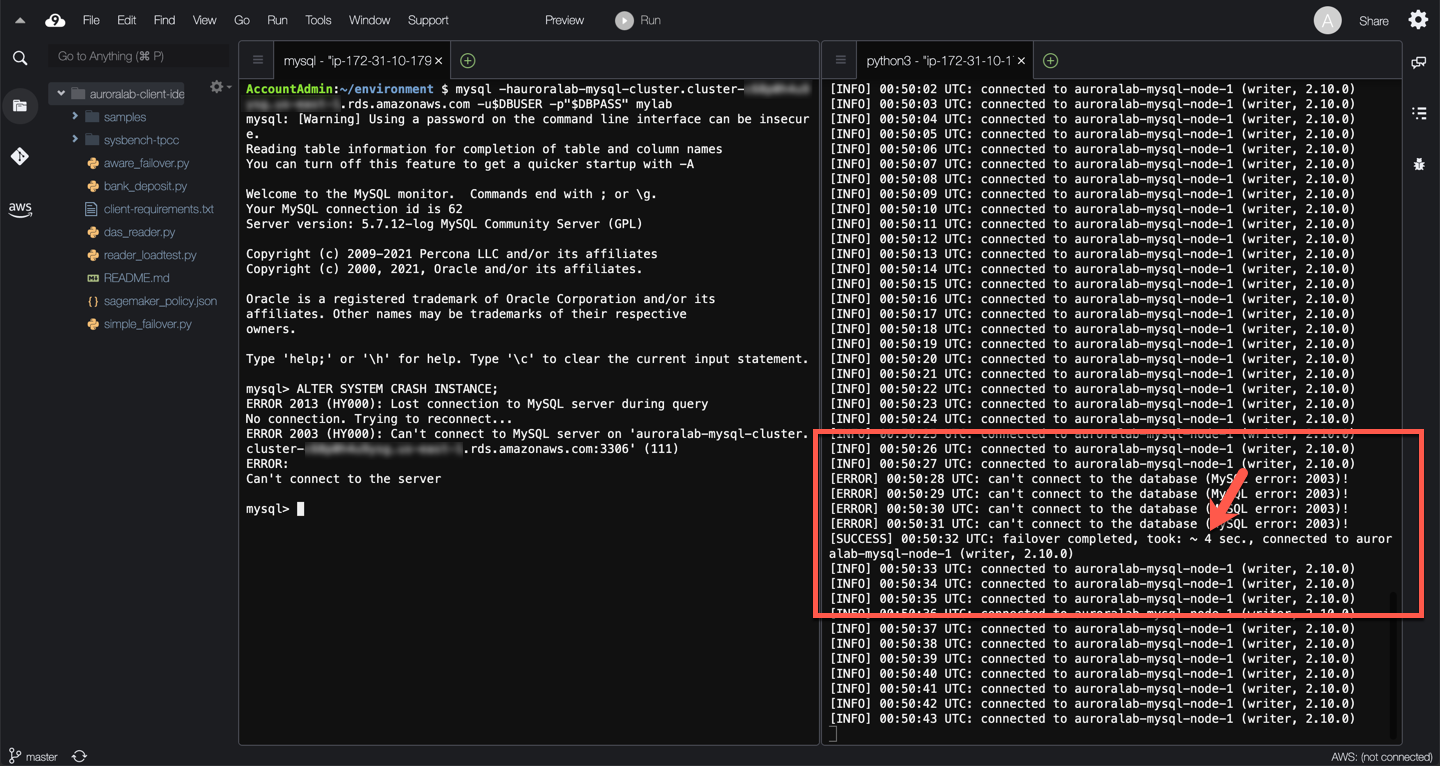1440x766 pixels.
Task: Click the Share button
Action: coord(1373,21)
